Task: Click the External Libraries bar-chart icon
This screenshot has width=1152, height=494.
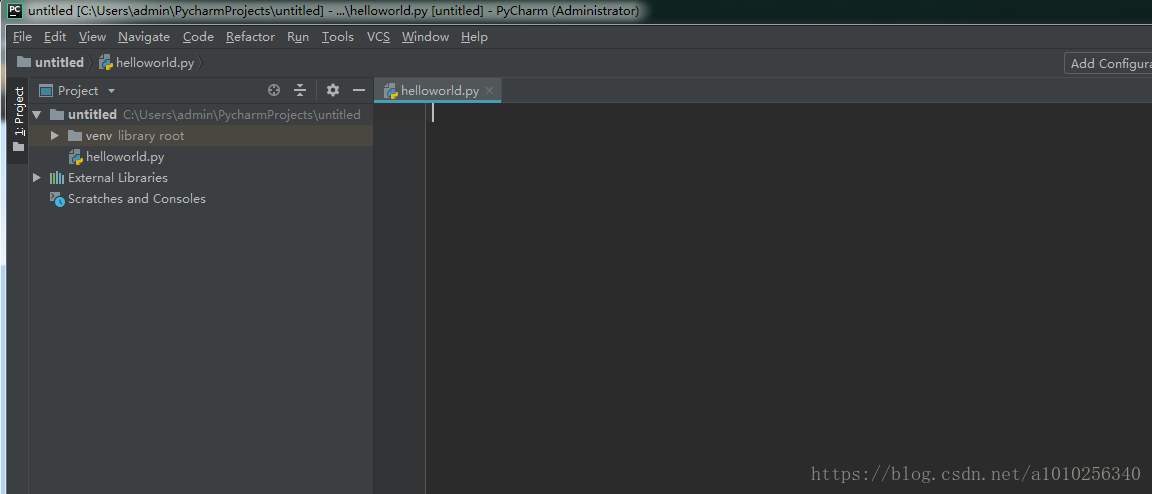Action: tap(57, 178)
